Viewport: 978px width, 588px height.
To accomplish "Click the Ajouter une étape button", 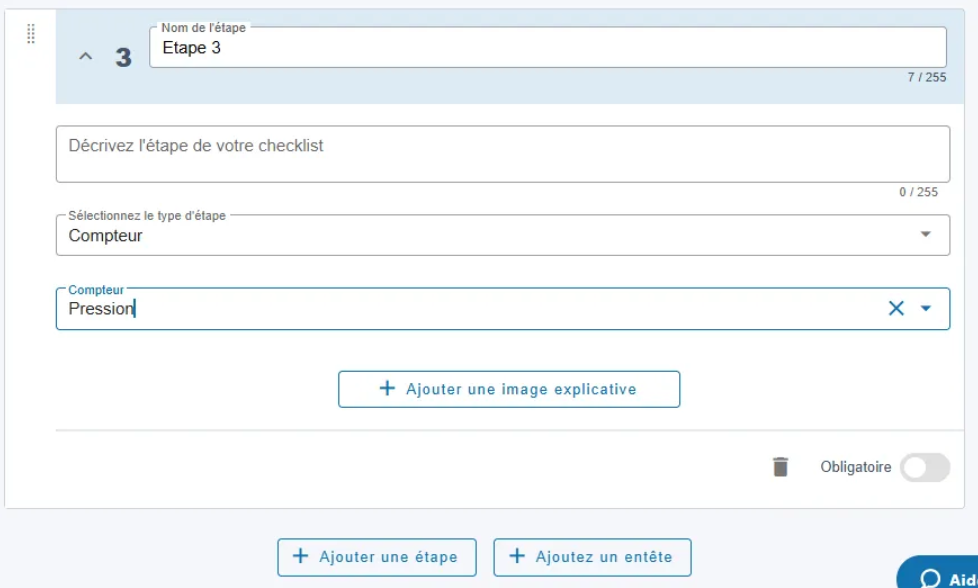I will [x=377, y=557].
